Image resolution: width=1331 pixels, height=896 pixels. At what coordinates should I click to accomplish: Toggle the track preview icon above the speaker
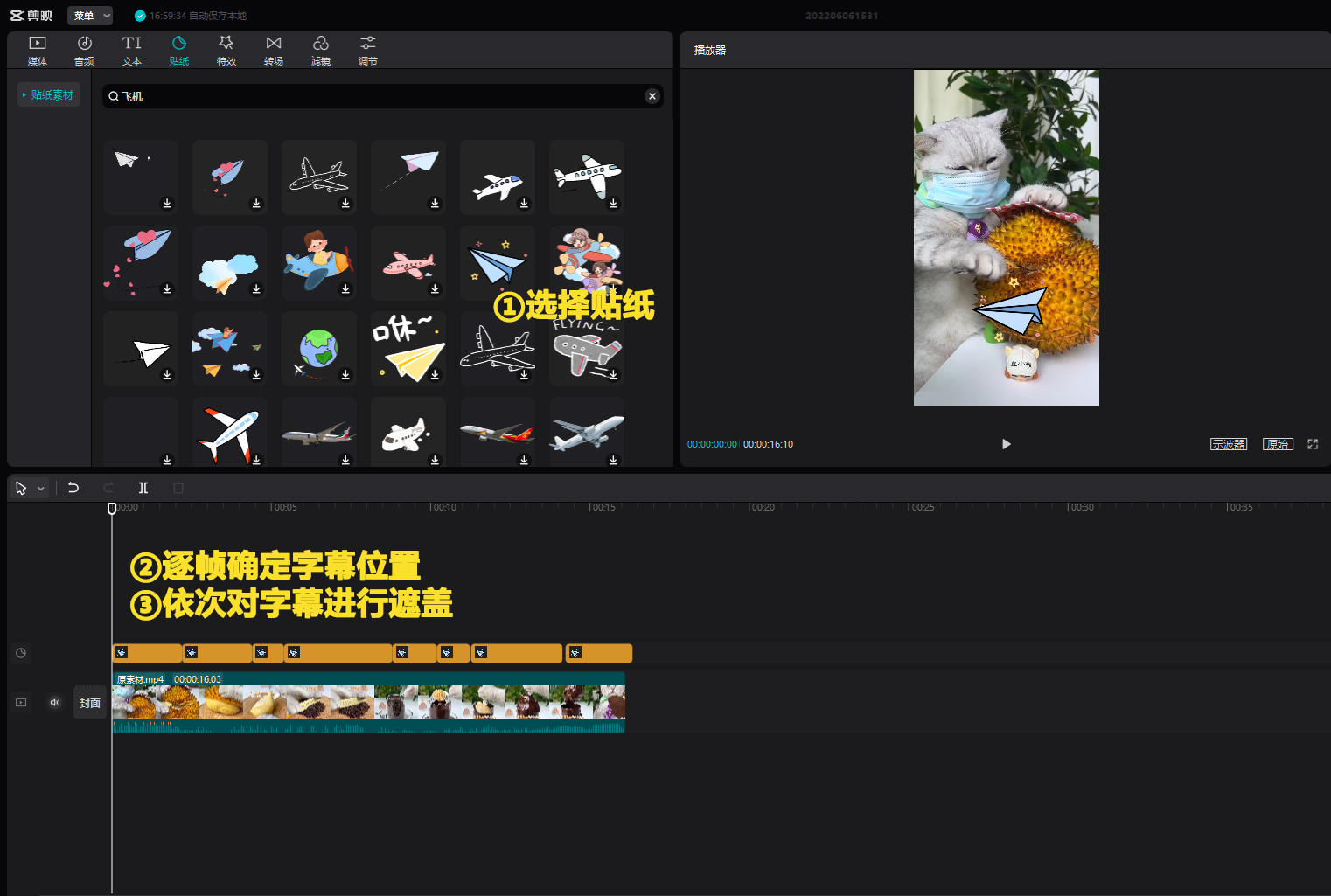click(x=20, y=702)
